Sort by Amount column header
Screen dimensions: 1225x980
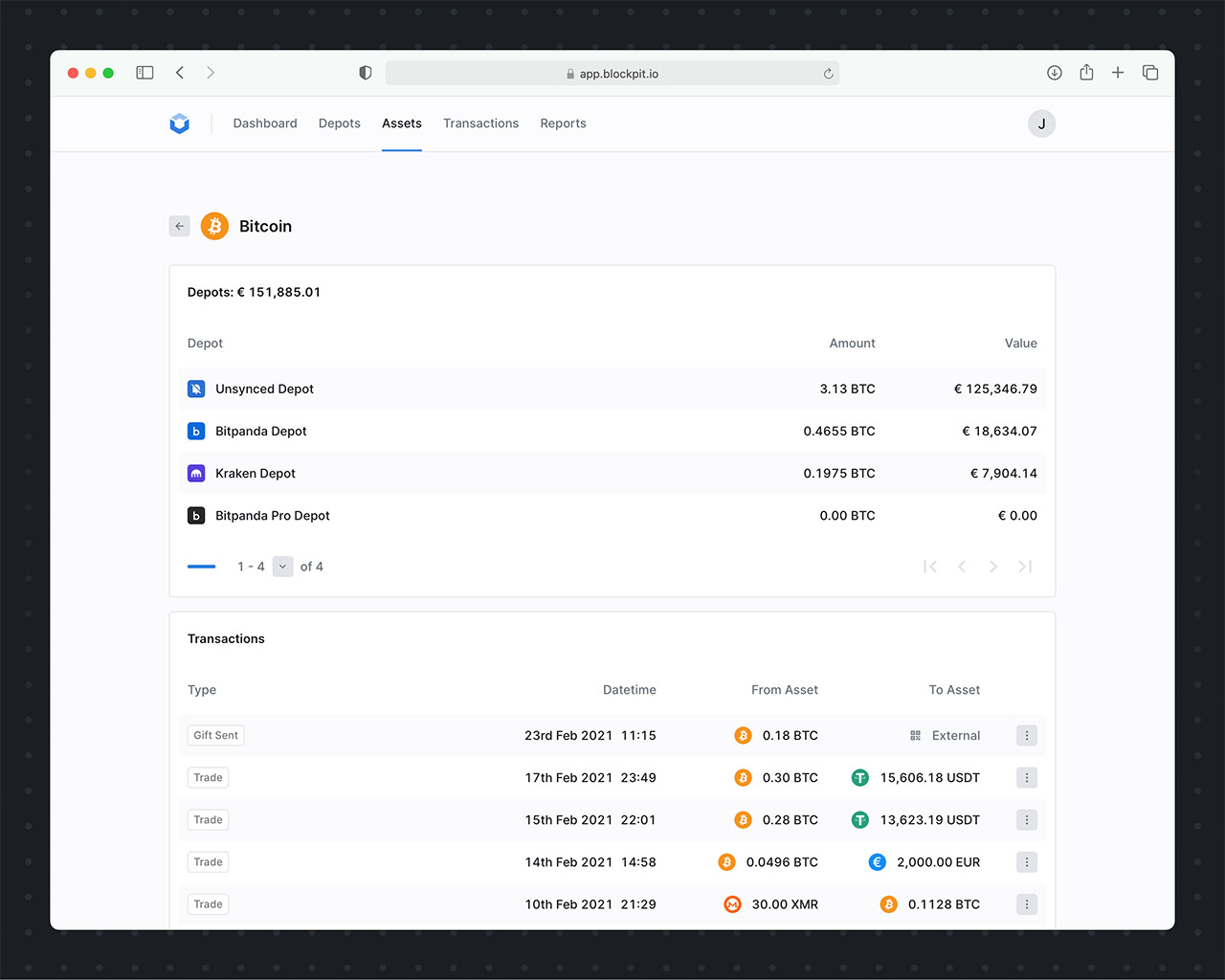[x=852, y=343]
